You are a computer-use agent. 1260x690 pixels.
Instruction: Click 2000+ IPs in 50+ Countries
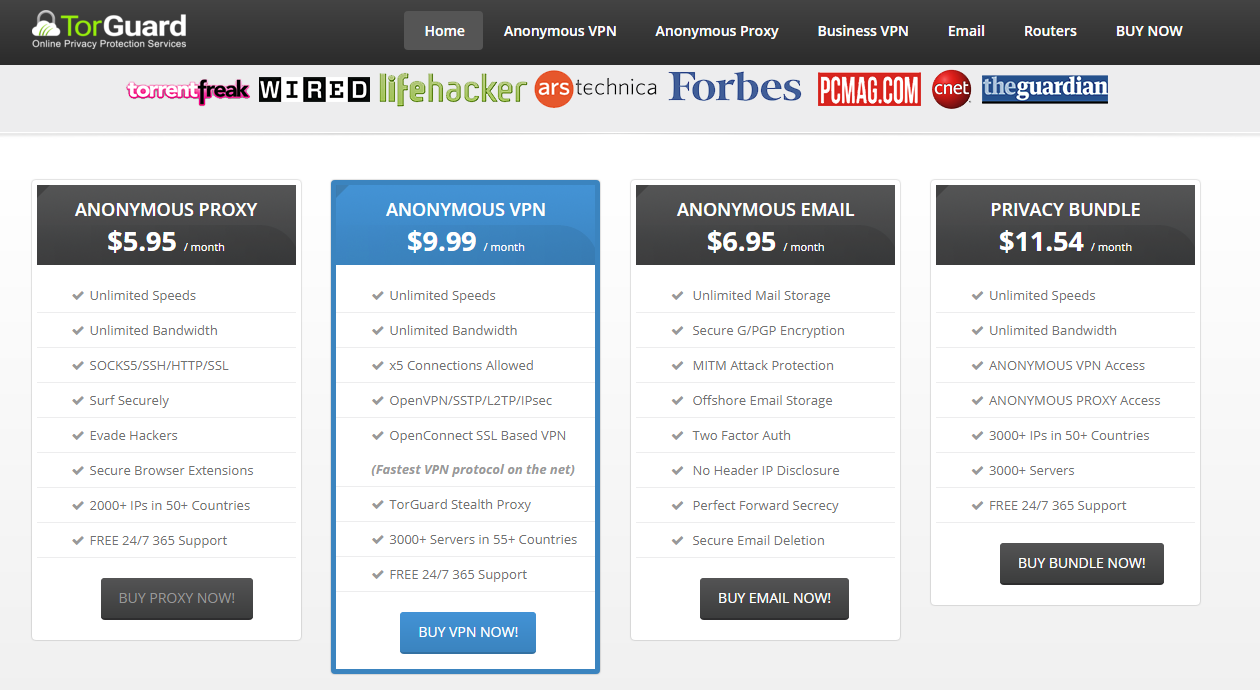tap(170, 505)
